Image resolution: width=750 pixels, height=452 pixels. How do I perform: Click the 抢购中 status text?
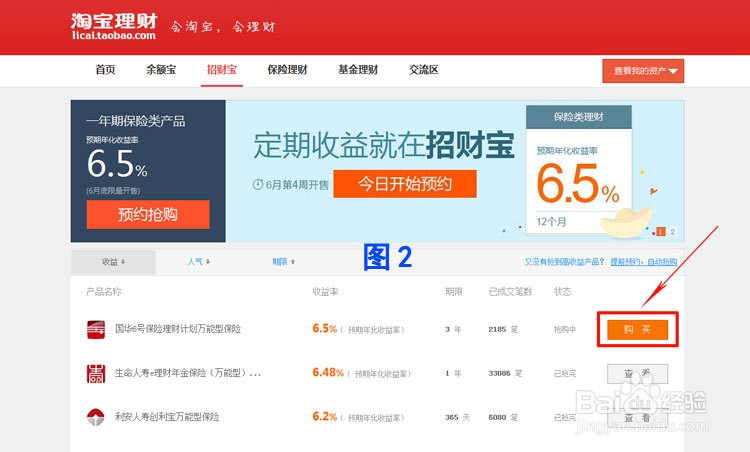(564, 330)
